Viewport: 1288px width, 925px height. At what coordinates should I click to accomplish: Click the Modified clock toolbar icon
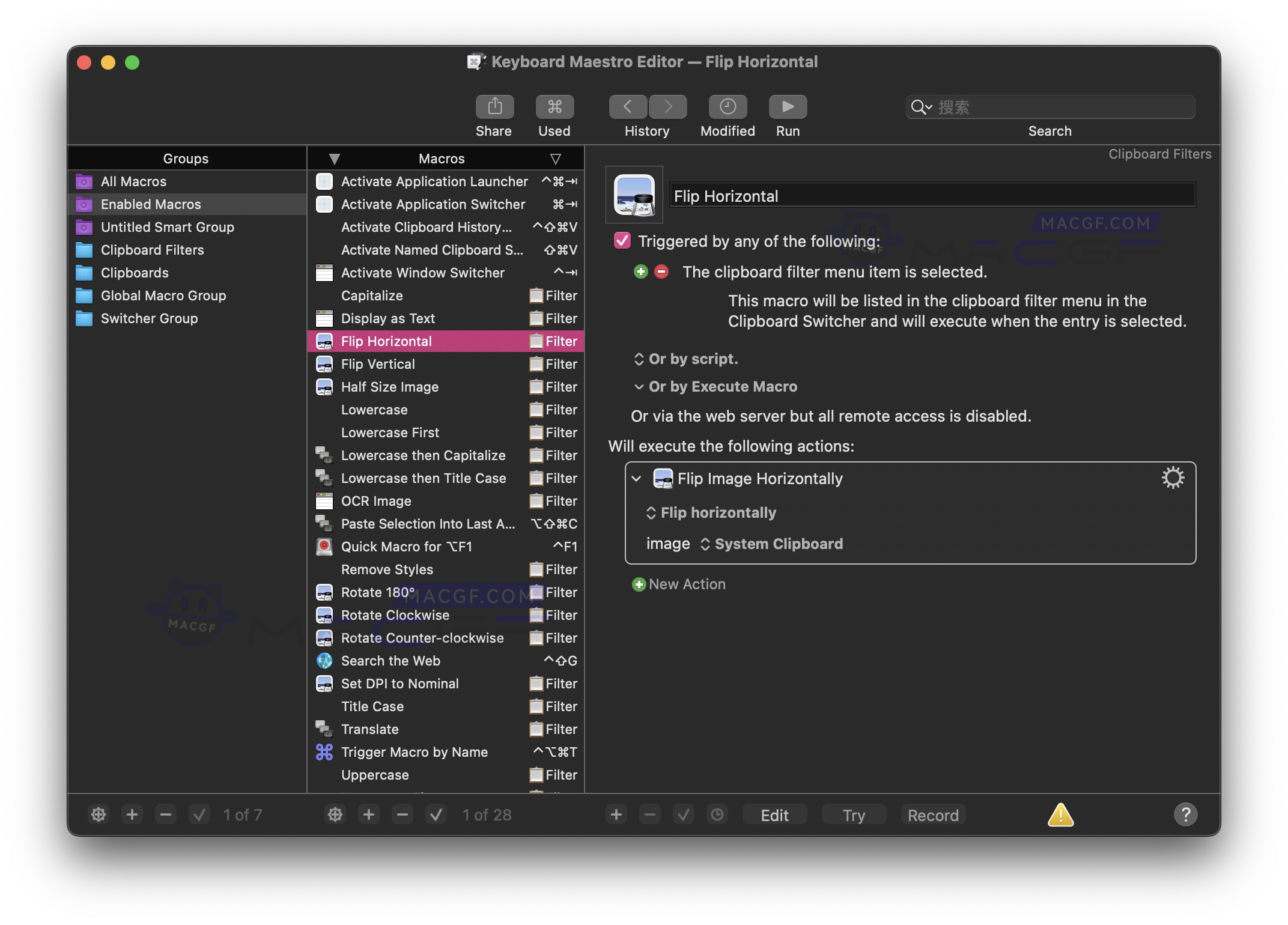pyautogui.click(x=727, y=107)
